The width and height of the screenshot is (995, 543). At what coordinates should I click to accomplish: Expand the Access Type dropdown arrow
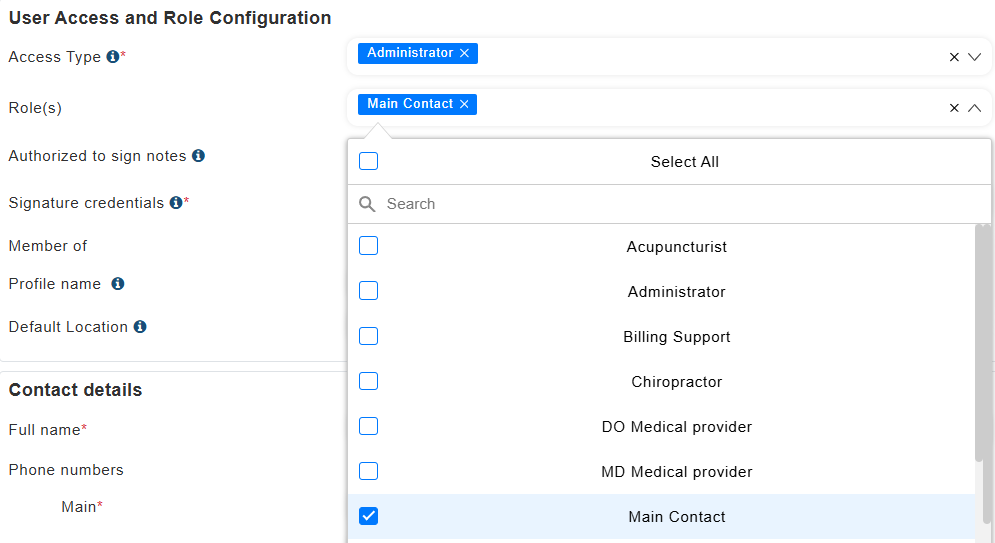975,57
